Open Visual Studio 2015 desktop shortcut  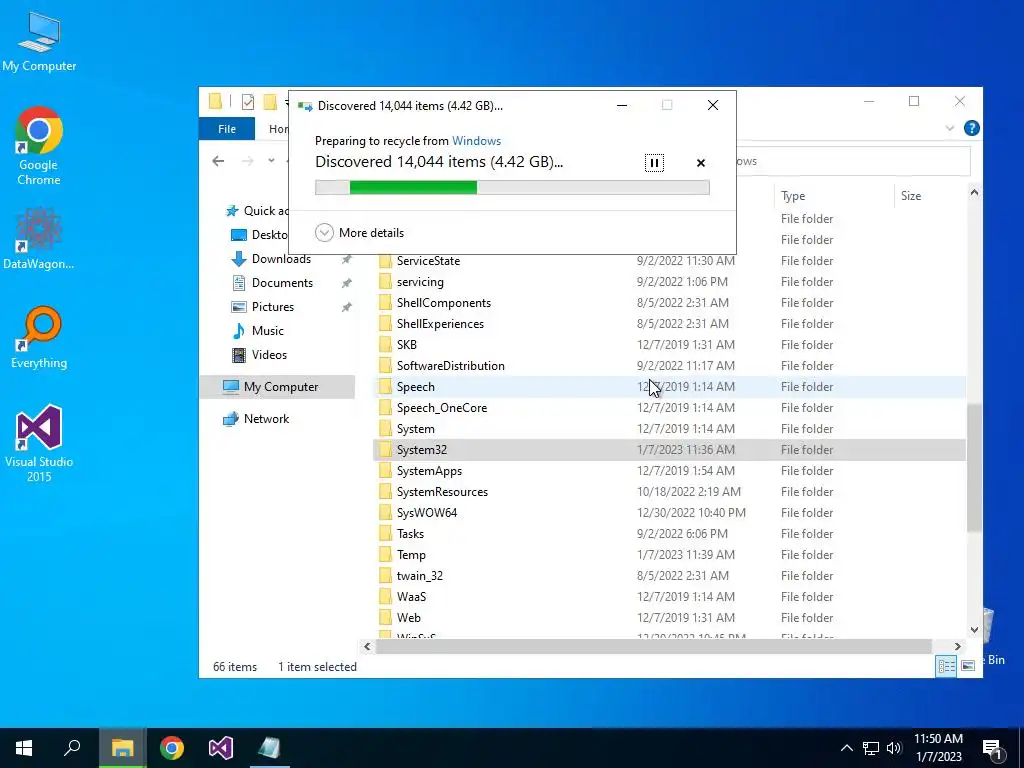click(39, 443)
